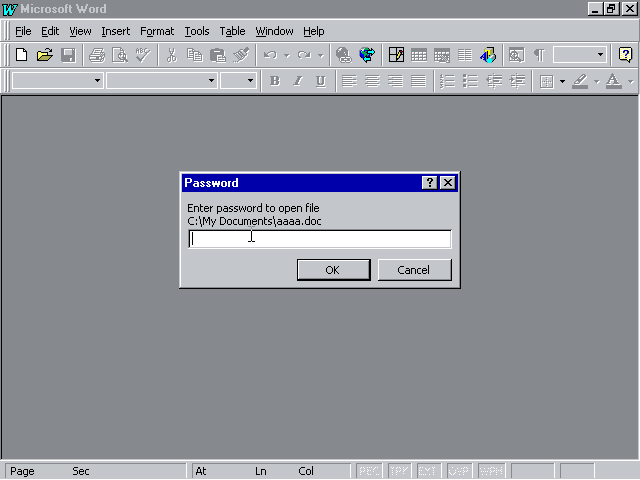Cancel the Password dialog
This screenshot has width=640, height=480.
click(x=414, y=270)
